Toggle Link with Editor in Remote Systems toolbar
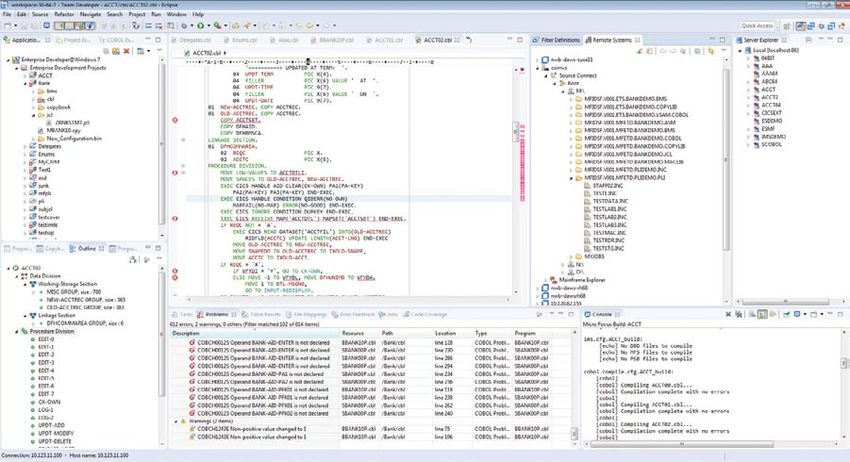Viewport: 850px width, 462px height. click(711, 51)
